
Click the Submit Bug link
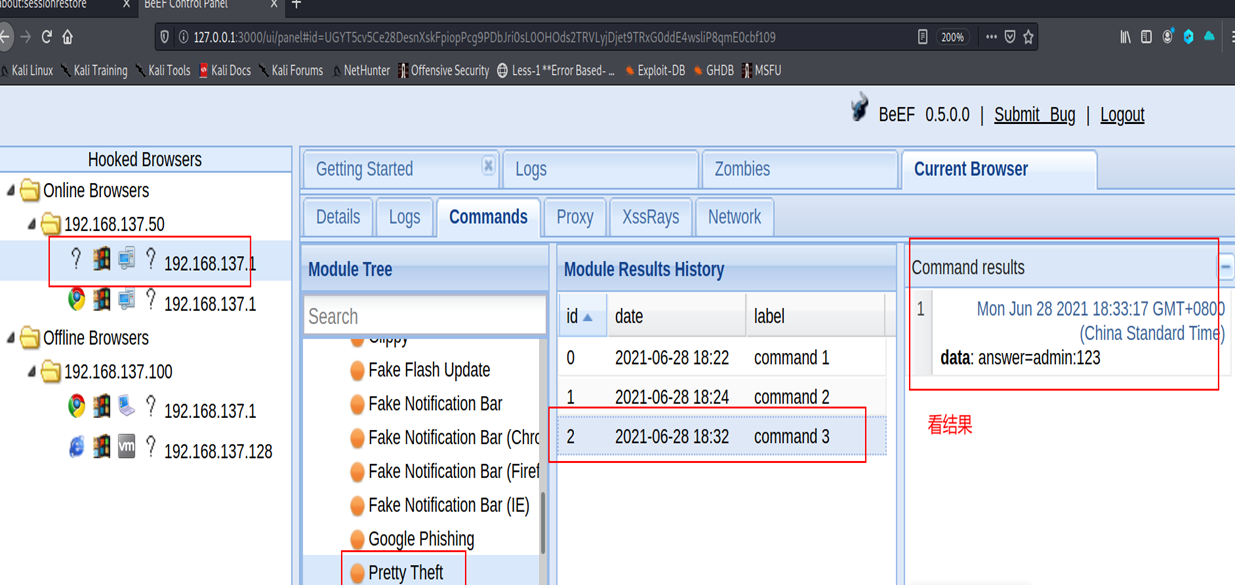pyautogui.click(x=1034, y=115)
